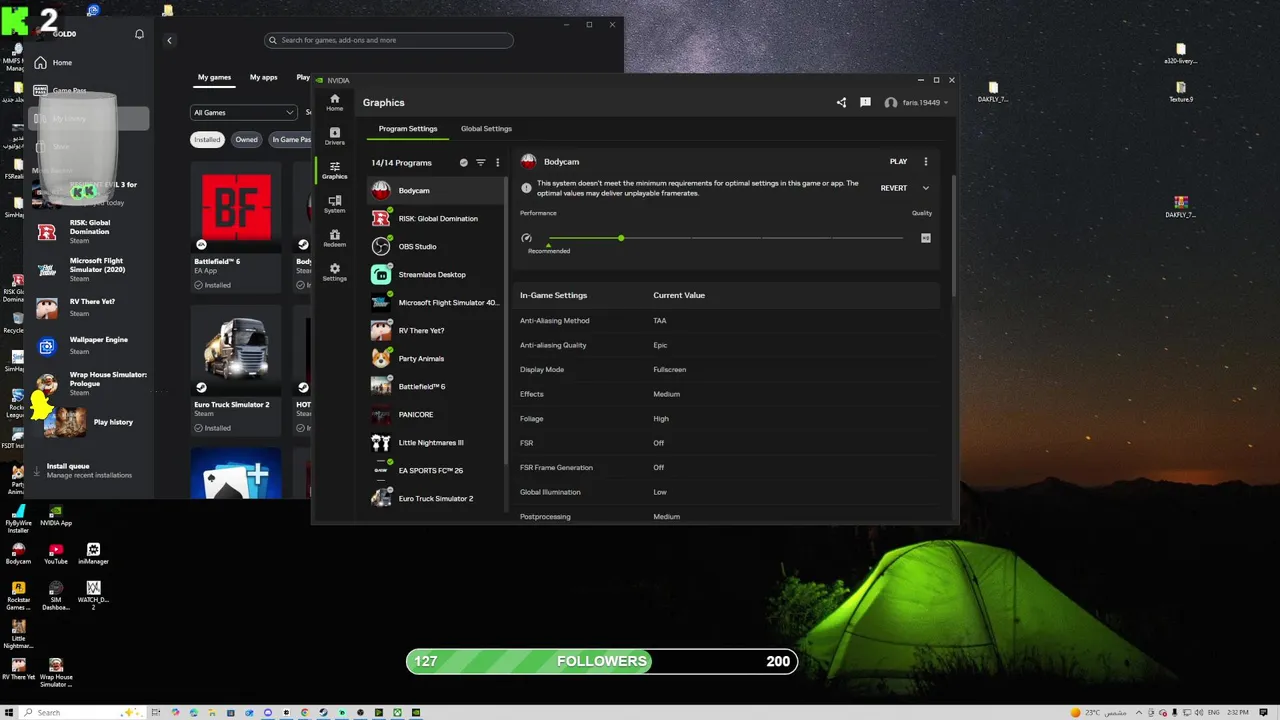Select Little Nightmares III in programs list
The image size is (1280, 720).
pos(437,442)
